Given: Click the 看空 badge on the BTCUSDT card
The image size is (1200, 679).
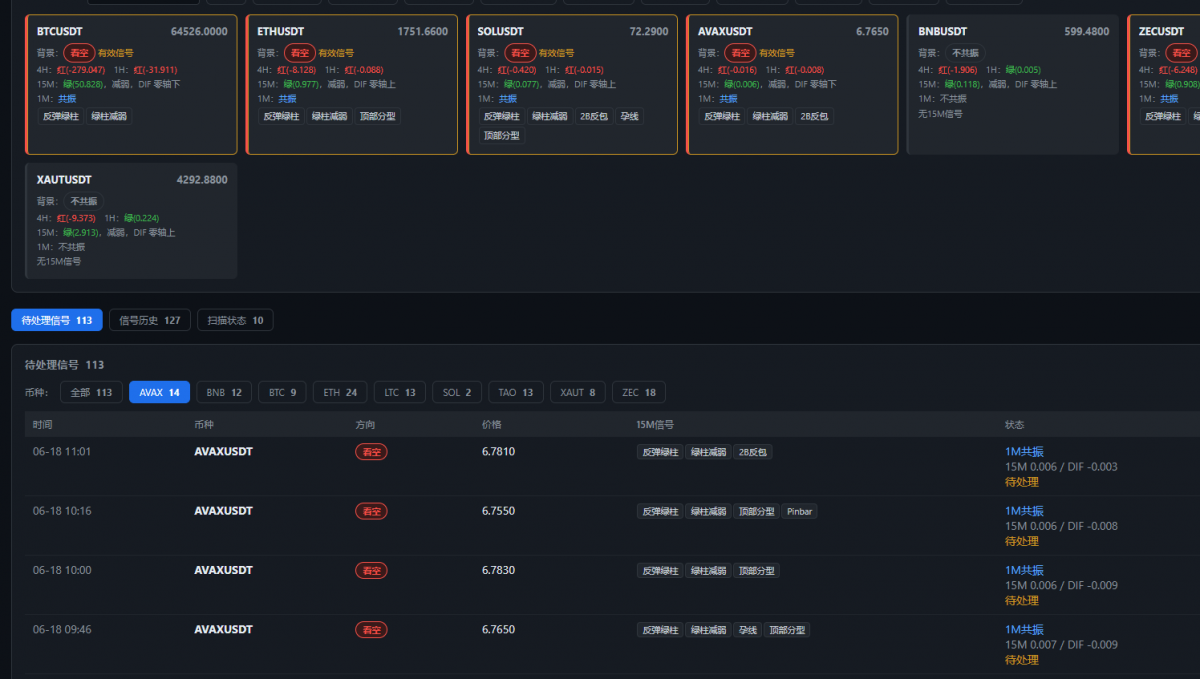Looking at the screenshot, I should tap(79, 53).
